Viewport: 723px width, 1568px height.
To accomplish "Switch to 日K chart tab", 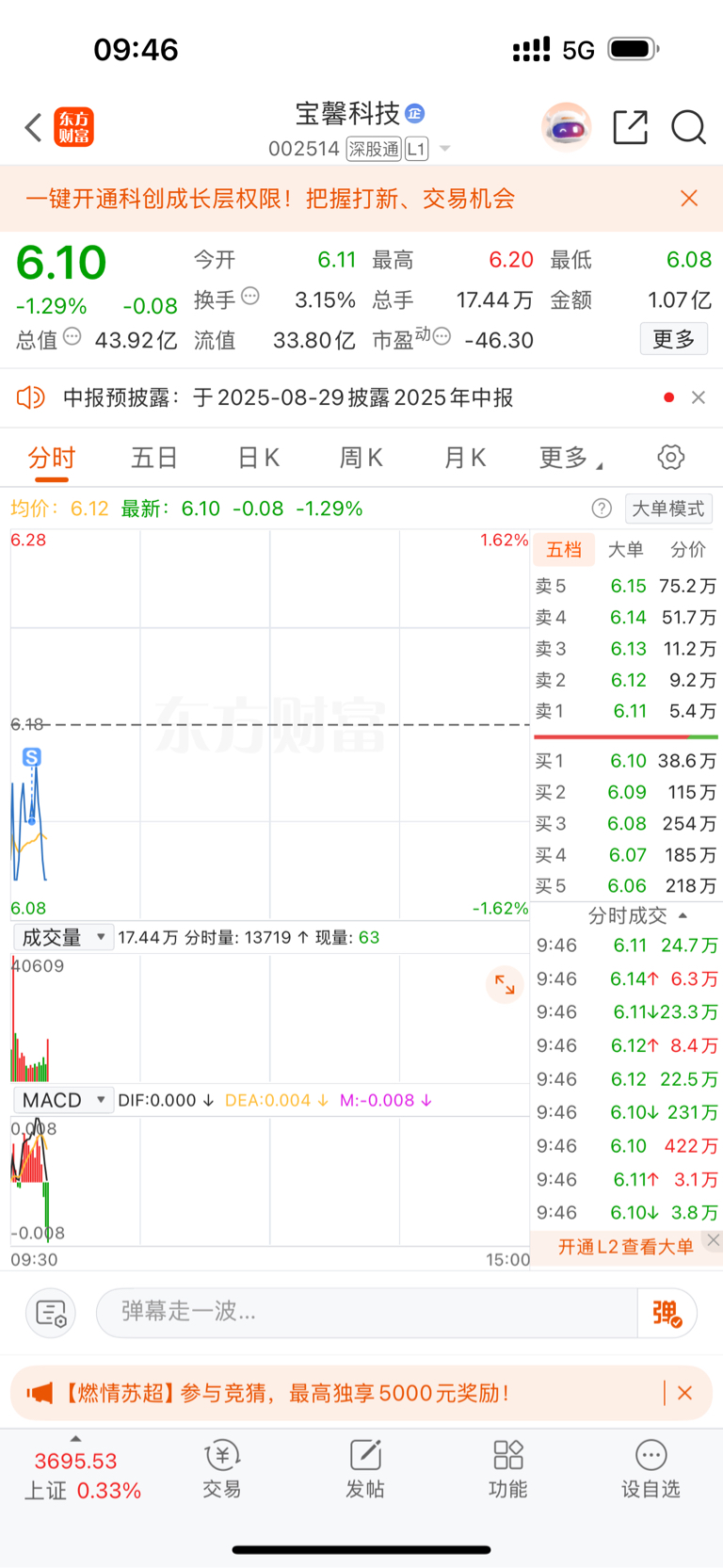I will (258, 458).
